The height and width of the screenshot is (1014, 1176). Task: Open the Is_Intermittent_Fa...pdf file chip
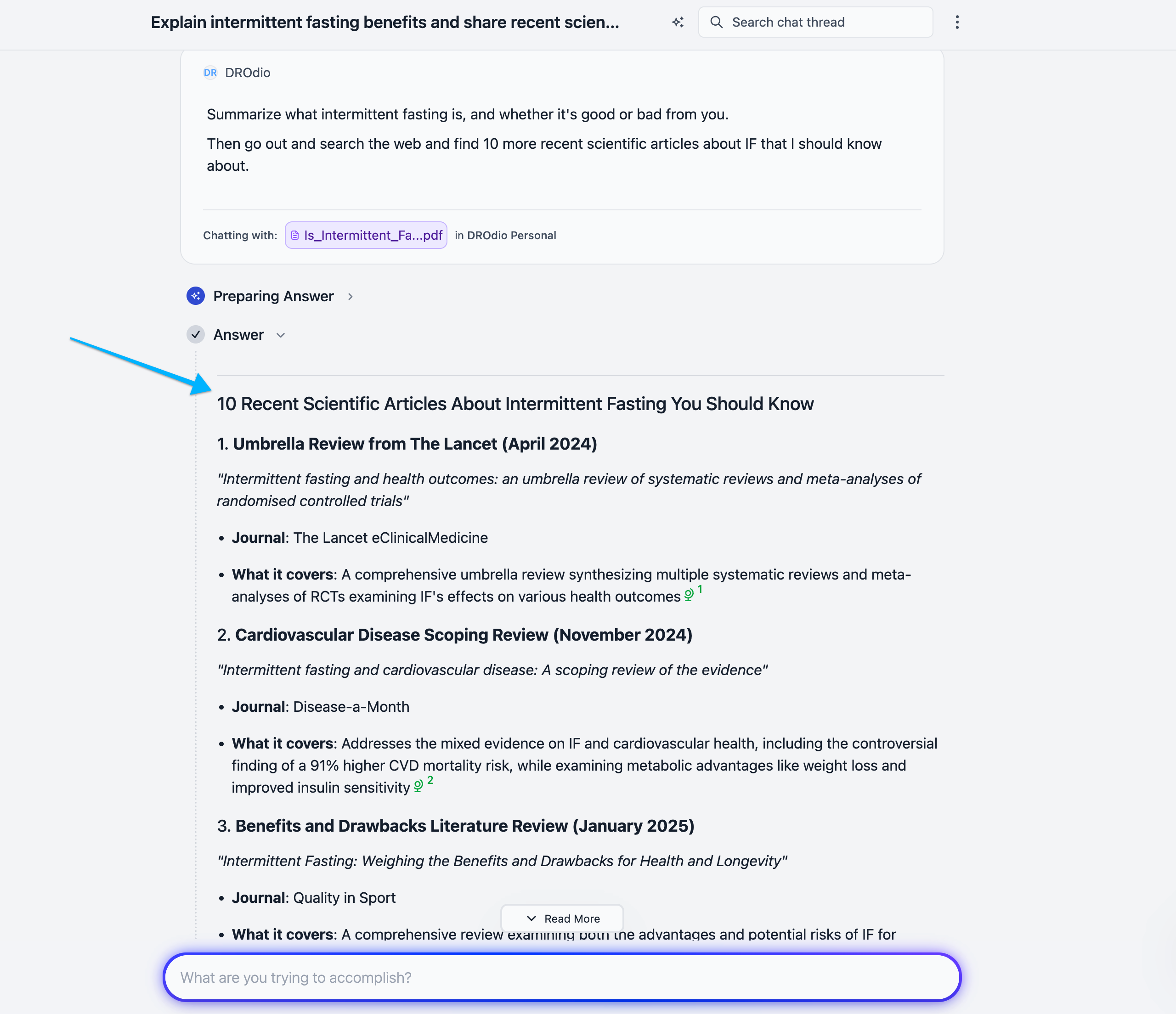[367, 236]
